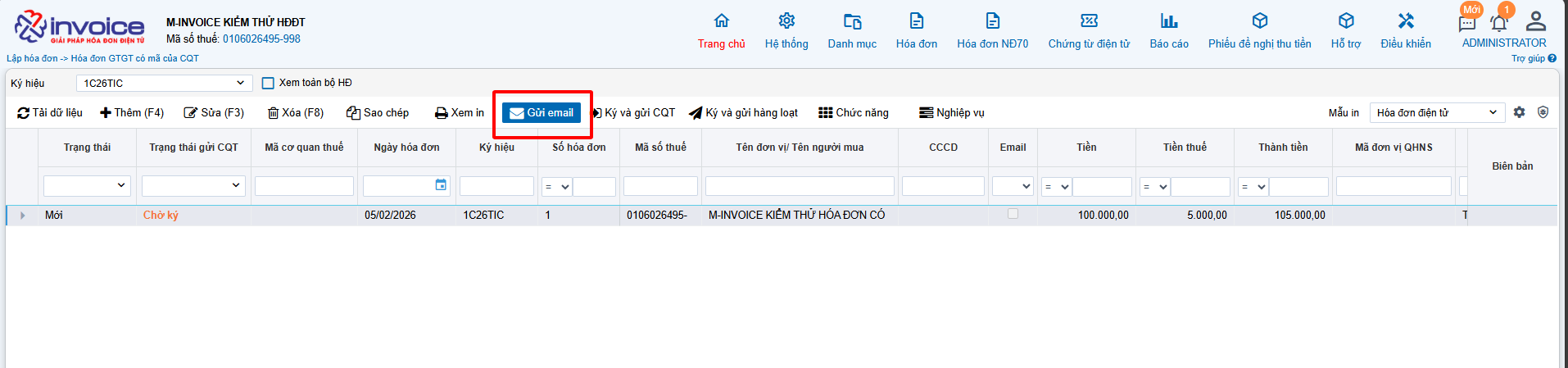Open the Trạng thái filter dropdown
Screen dimensions: 1568x368
87,186
